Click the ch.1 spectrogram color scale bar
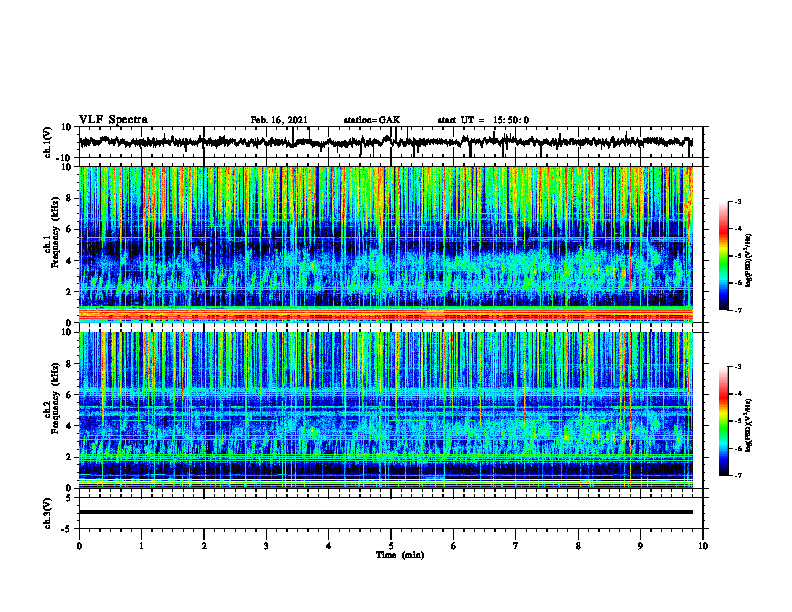The image size is (792, 612). [x=723, y=256]
